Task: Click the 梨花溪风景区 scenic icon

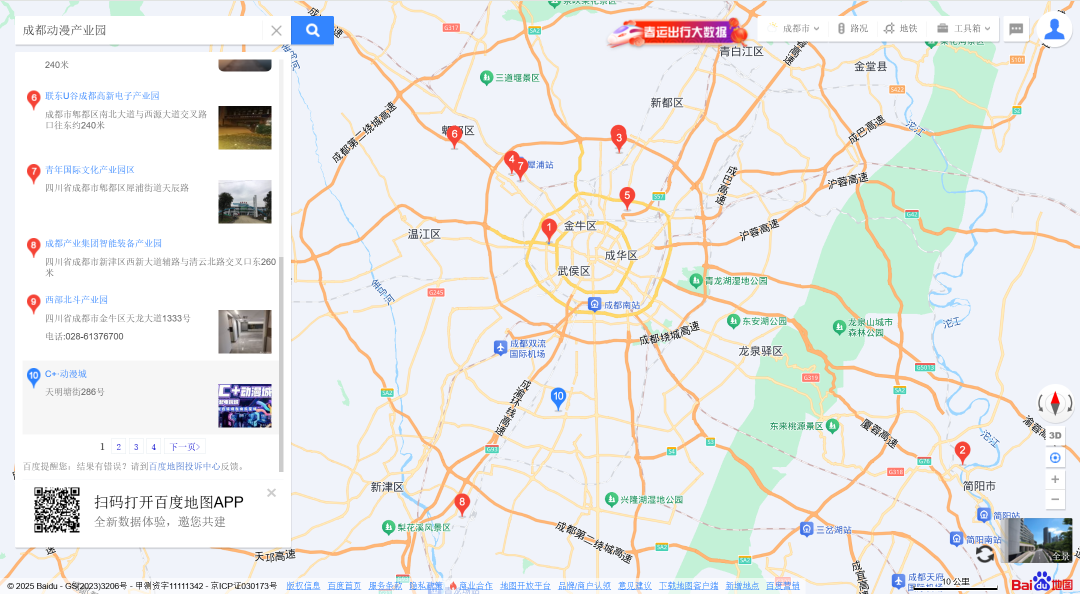Action: [388, 527]
